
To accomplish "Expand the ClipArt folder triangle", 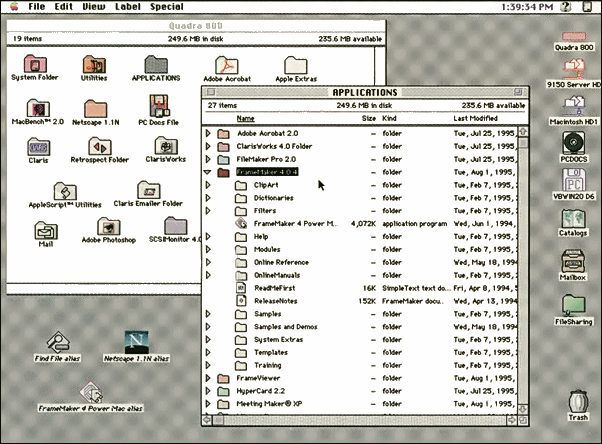I will (208, 185).
